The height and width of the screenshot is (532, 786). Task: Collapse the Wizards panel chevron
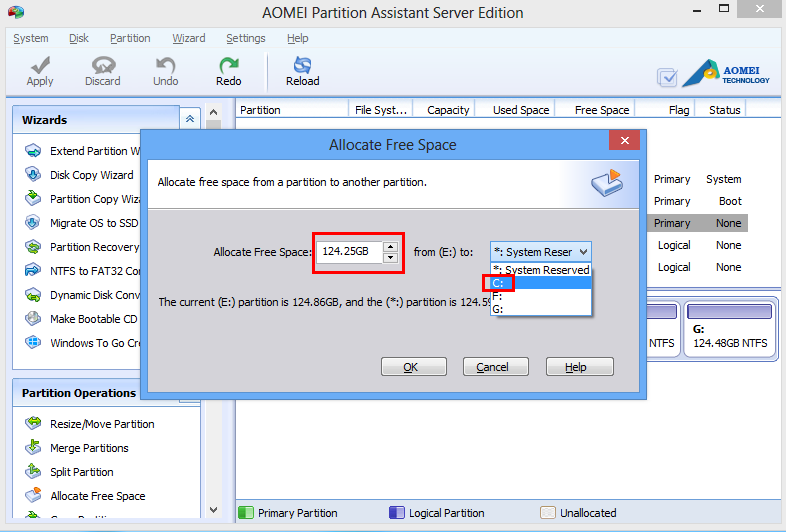[190, 119]
